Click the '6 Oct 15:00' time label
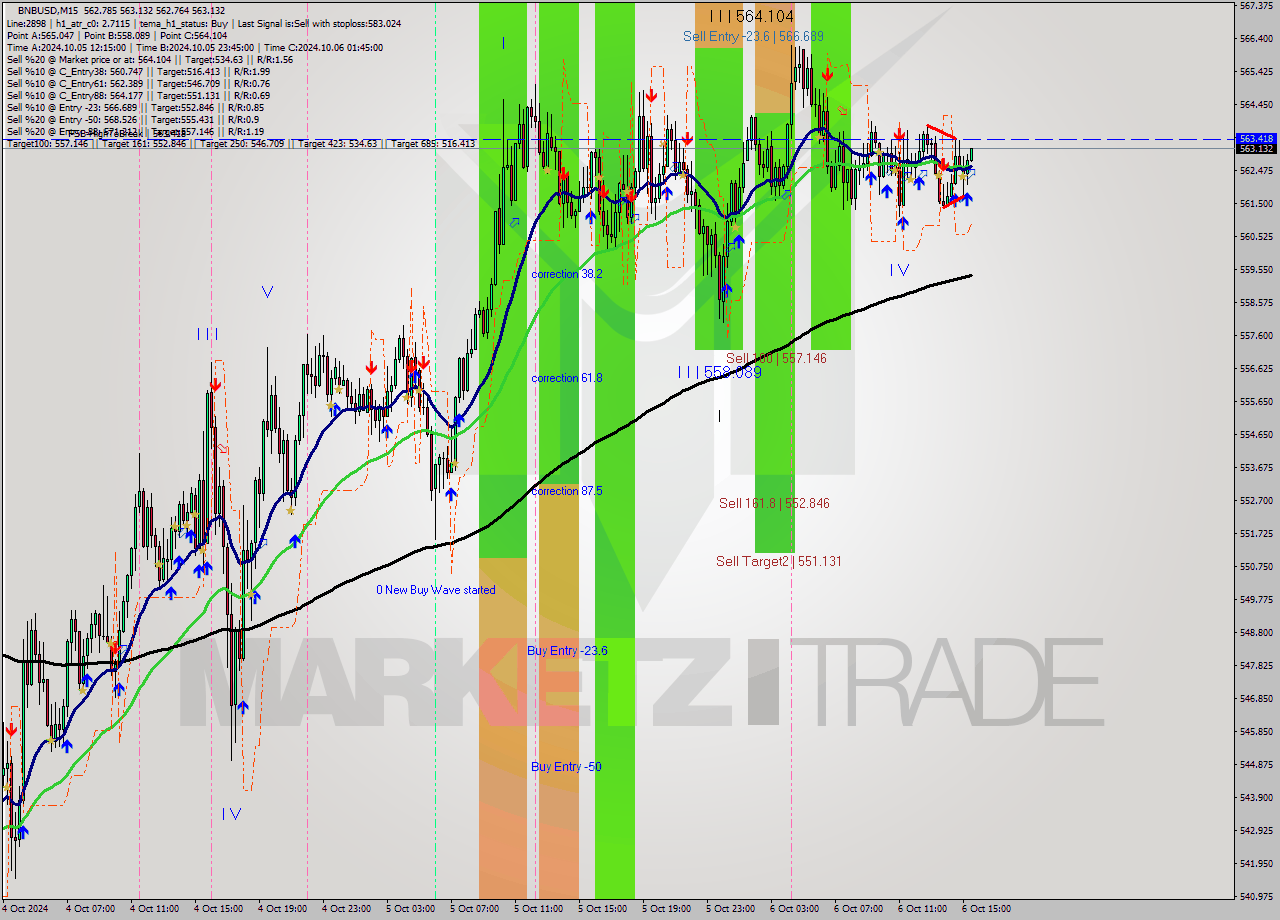The height and width of the screenshot is (920, 1280). click(986, 909)
